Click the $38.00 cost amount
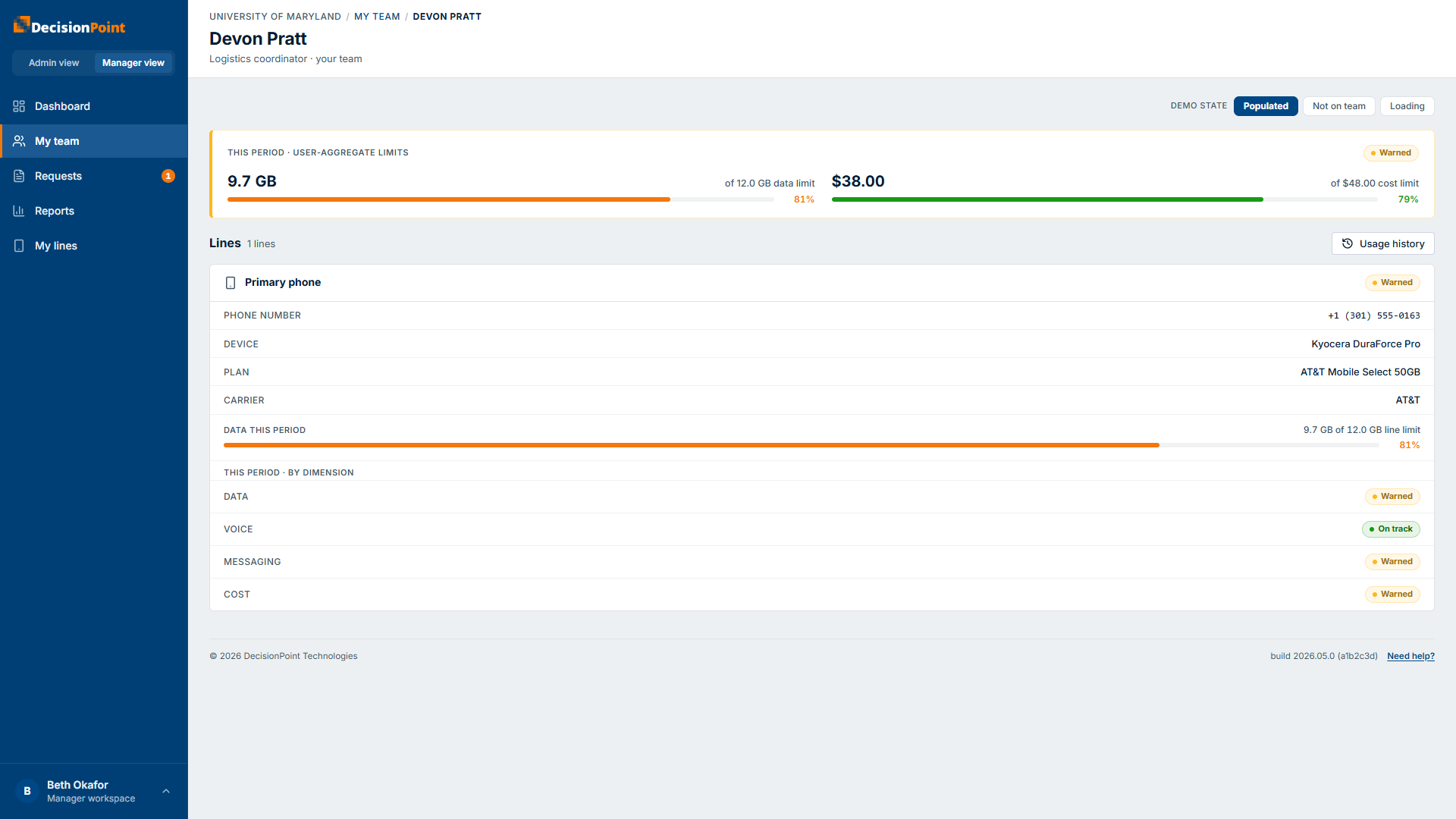Image resolution: width=1456 pixels, height=819 pixels. [x=858, y=181]
